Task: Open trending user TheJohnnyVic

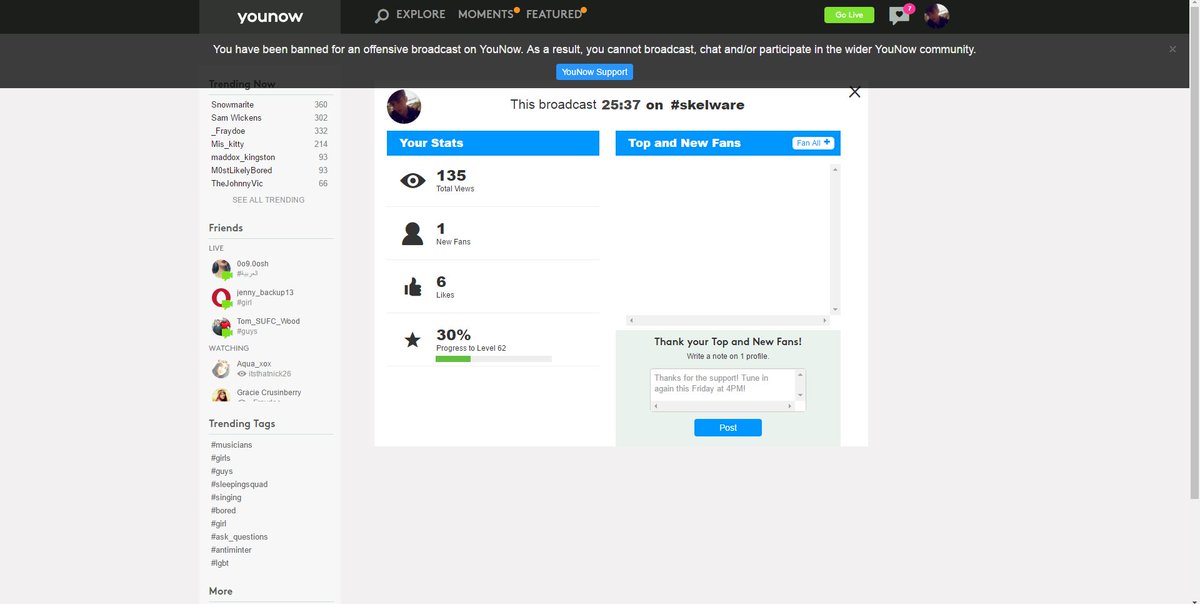Action: pos(237,183)
